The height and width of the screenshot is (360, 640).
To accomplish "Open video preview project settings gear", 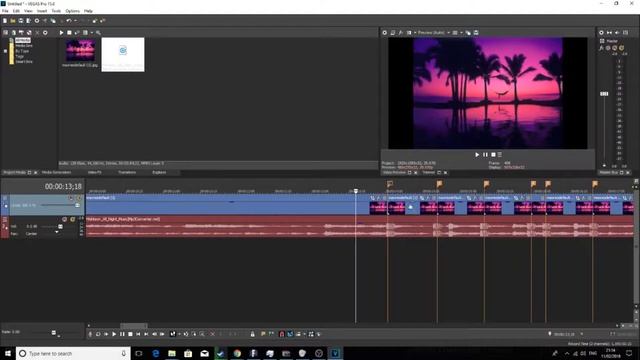I will point(384,33).
